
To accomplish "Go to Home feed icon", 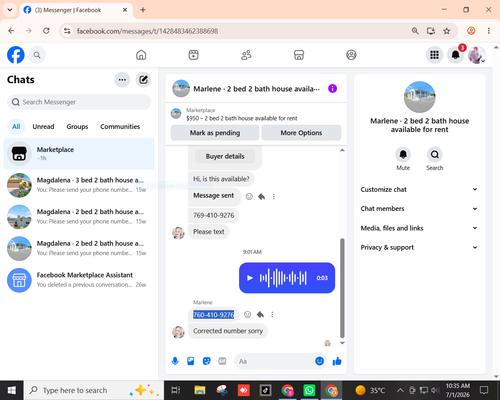I will 141,55.
